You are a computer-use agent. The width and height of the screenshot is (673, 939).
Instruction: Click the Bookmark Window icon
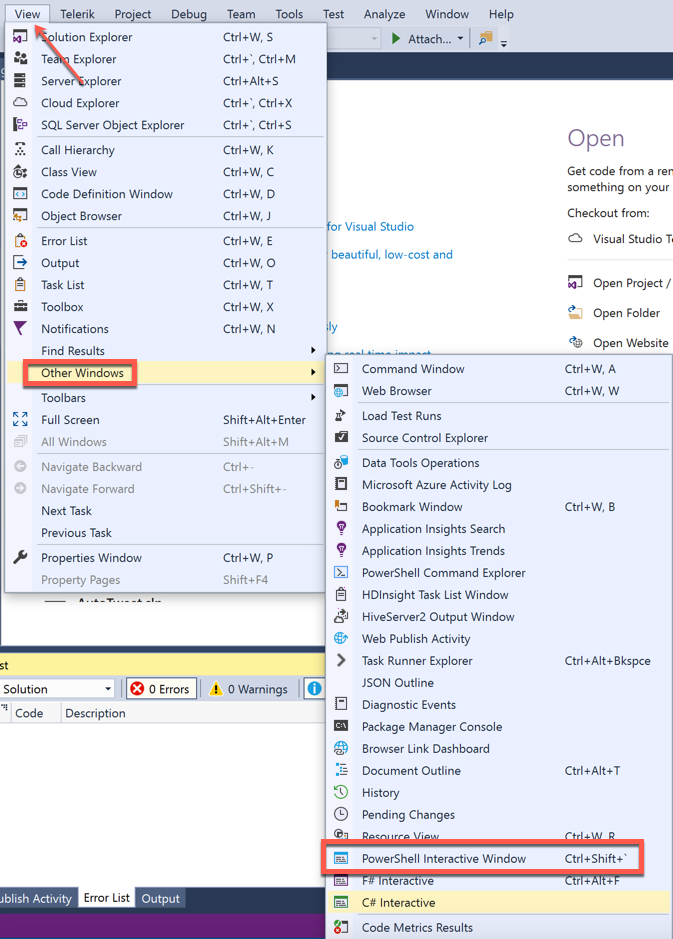click(341, 507)
